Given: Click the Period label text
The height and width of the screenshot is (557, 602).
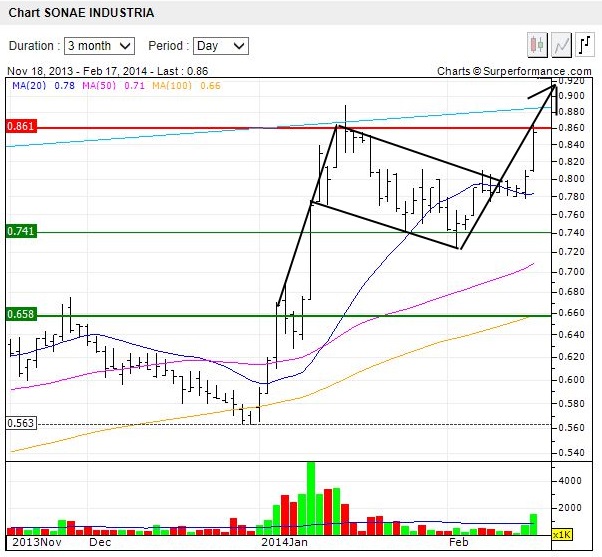Looking at the screenshot, I should pyautogui.click(x=169, y=46).
